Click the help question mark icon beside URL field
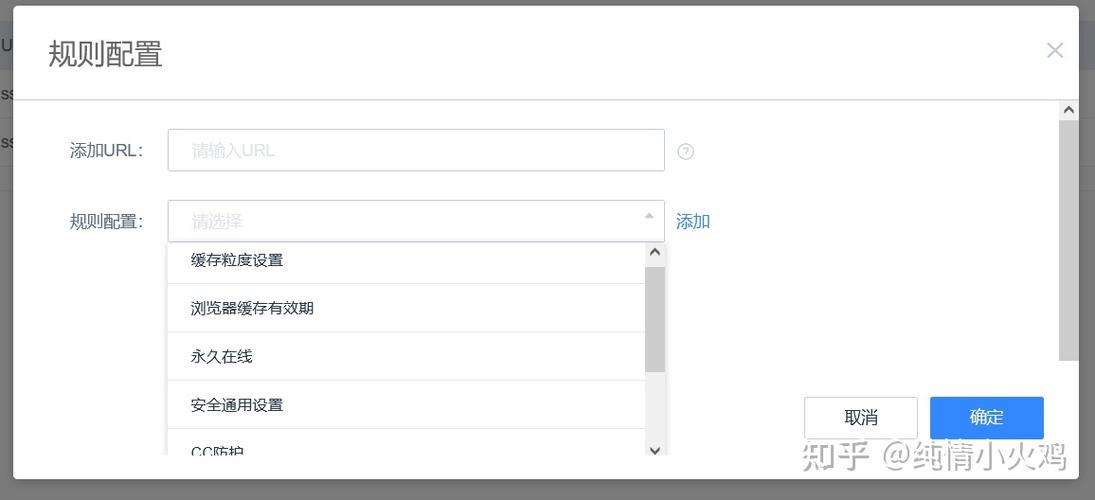The image size is (1095, 500). [686, 151]
